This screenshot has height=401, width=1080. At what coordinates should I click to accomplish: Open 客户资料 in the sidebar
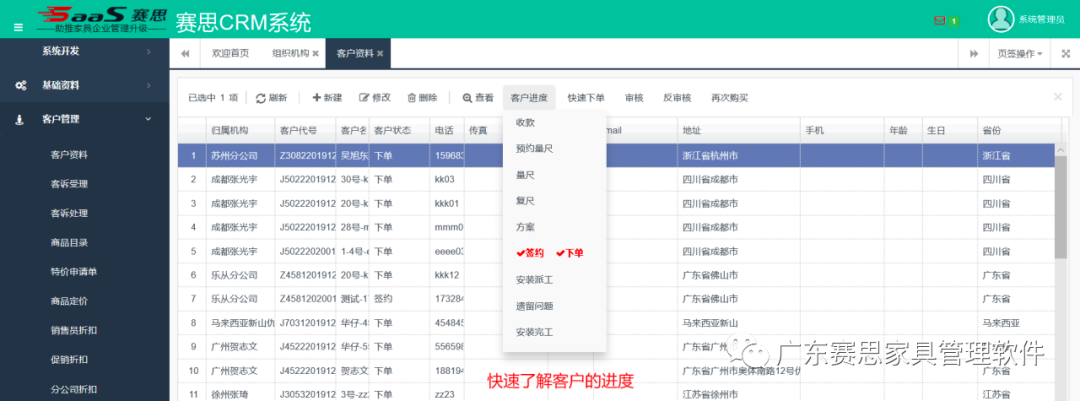pos(69,155)
